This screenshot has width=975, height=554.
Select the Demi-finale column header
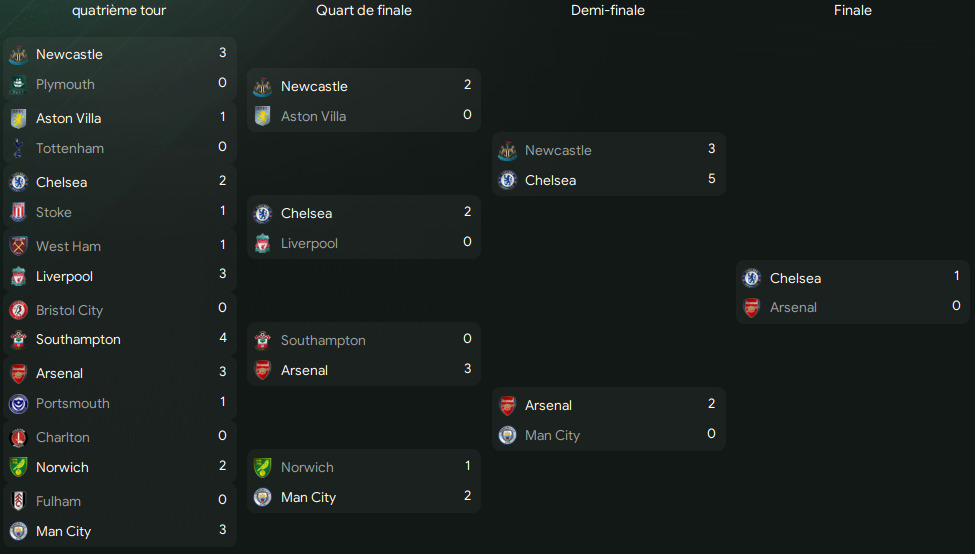point(608,11)
